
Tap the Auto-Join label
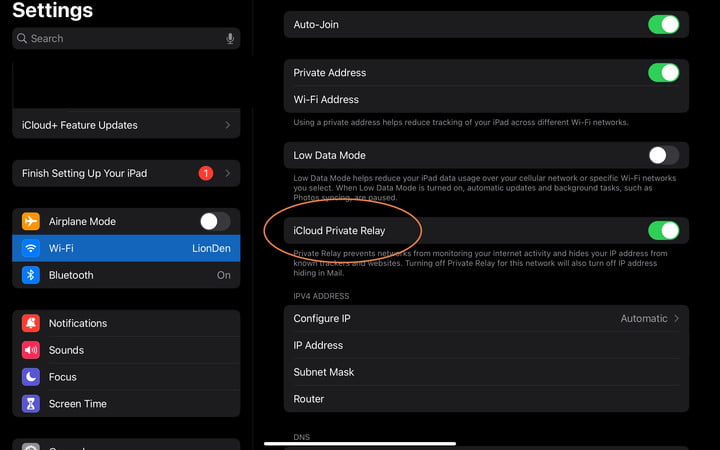(316, 24)
